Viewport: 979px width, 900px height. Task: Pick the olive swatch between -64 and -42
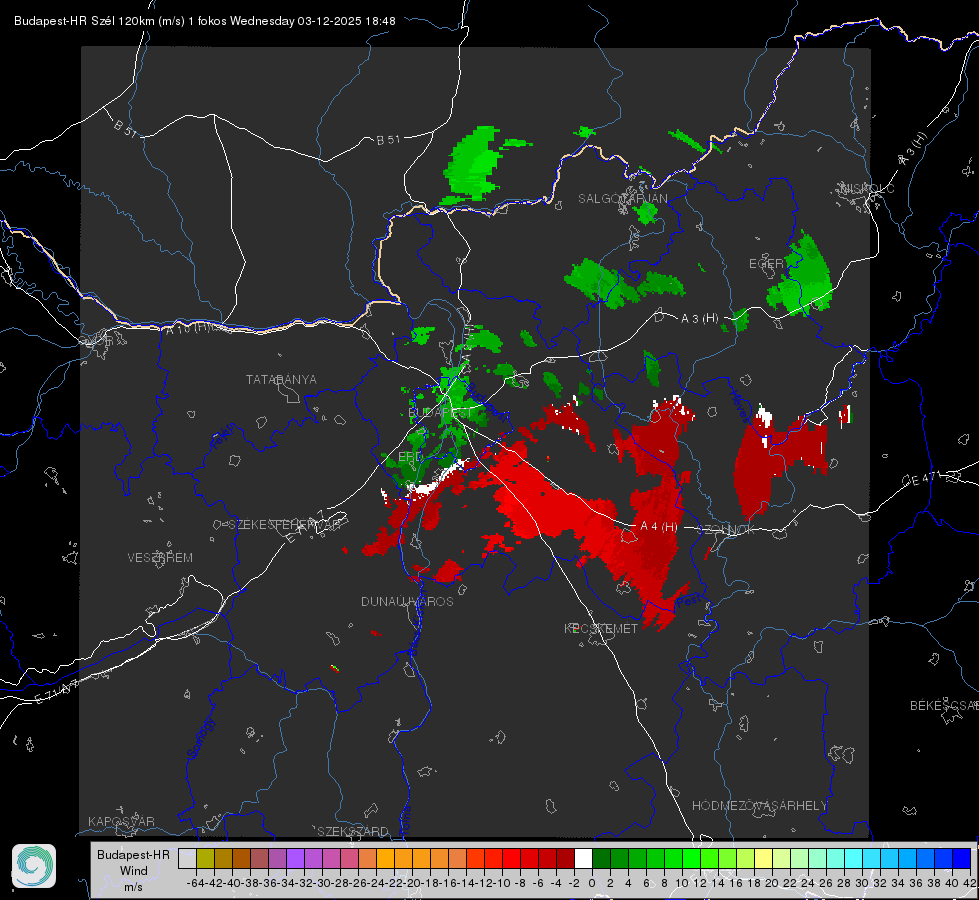pos(205,858)
